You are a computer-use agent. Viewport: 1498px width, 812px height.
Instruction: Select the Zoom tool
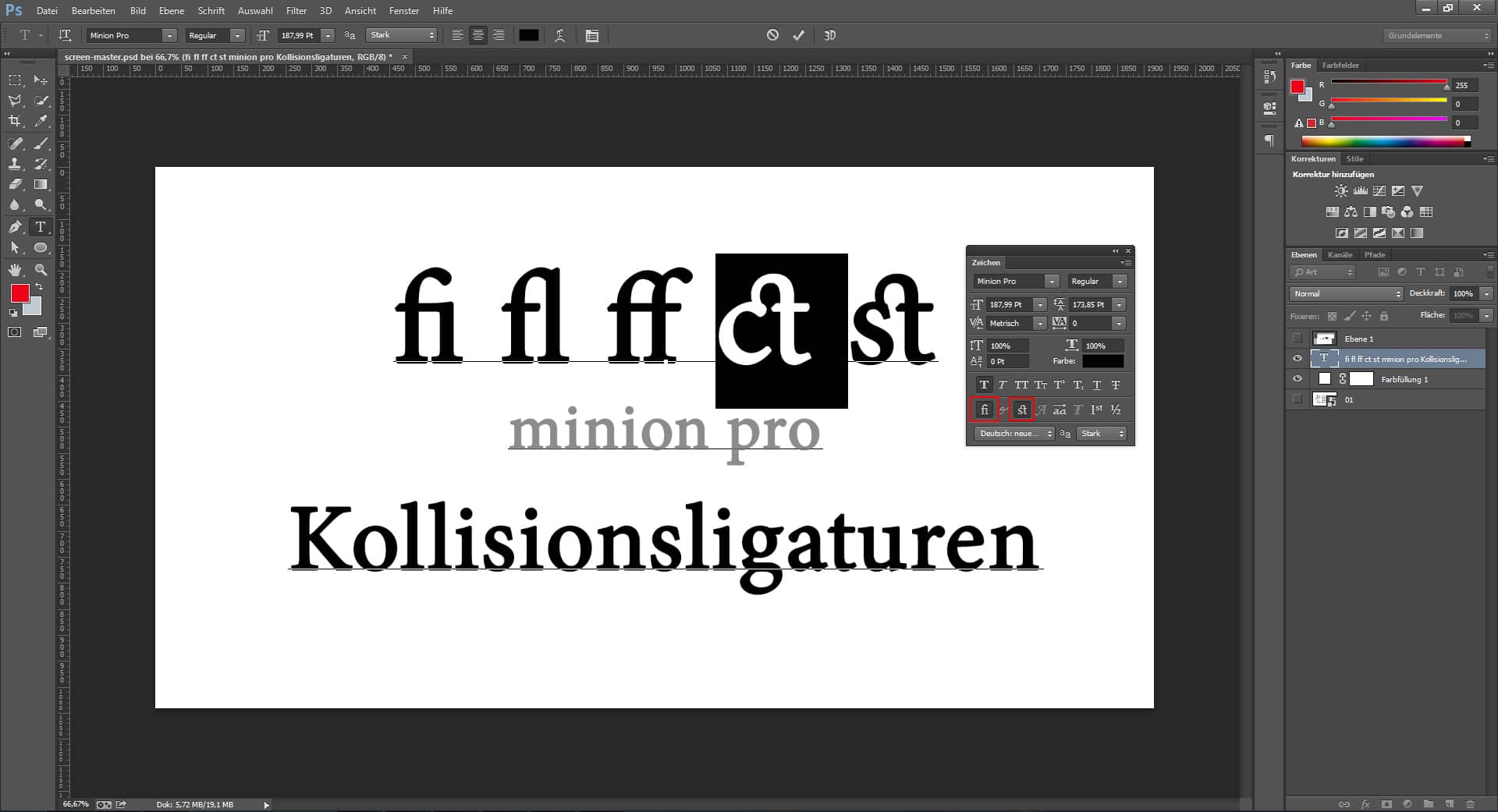[x=41, y=271]
